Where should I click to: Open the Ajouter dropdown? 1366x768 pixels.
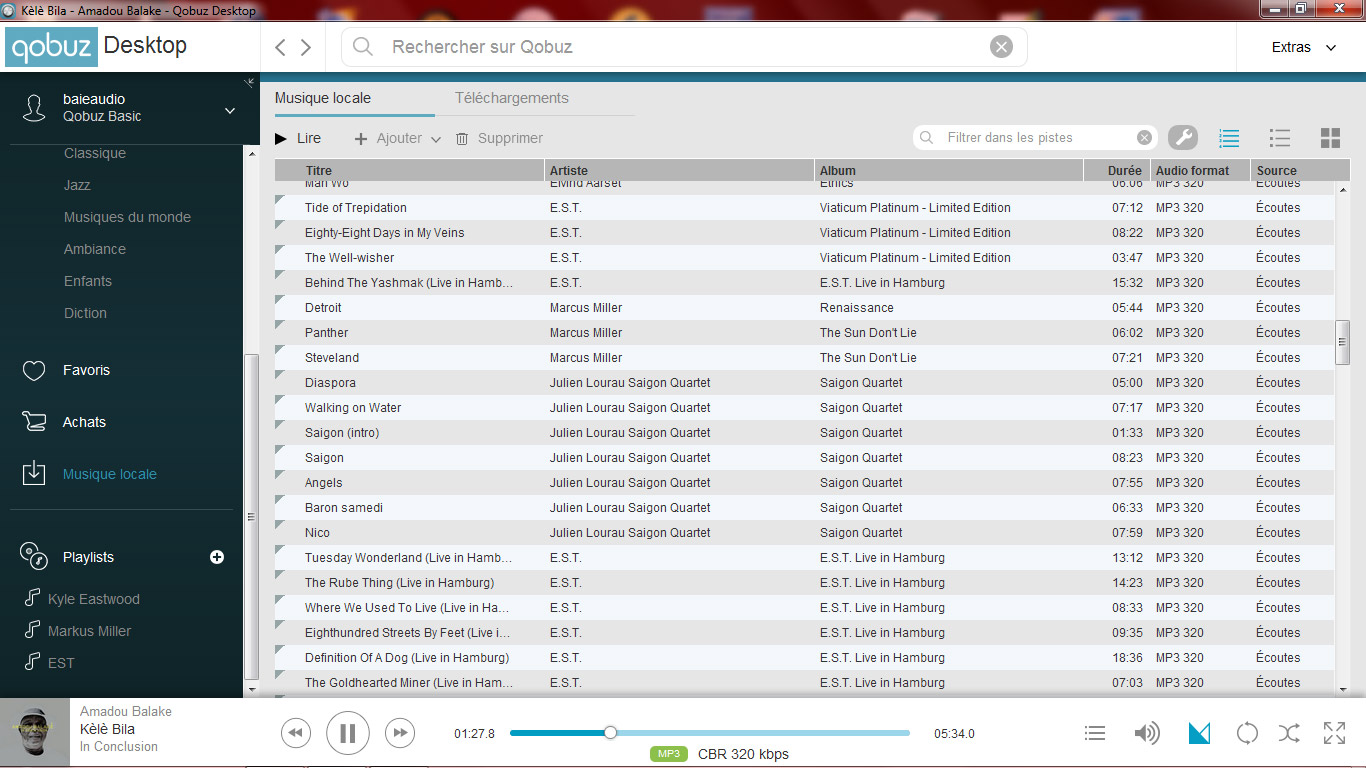click(x=398, y=138)
